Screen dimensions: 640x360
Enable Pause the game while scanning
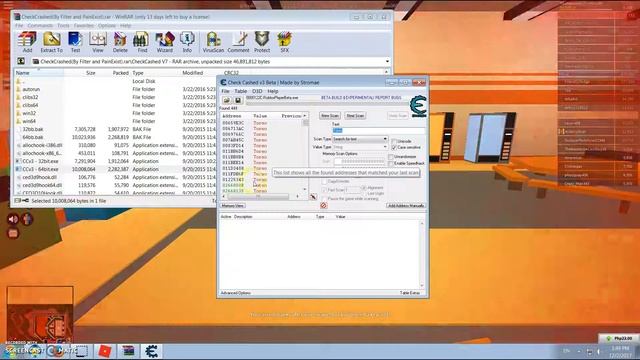[324, 198]
